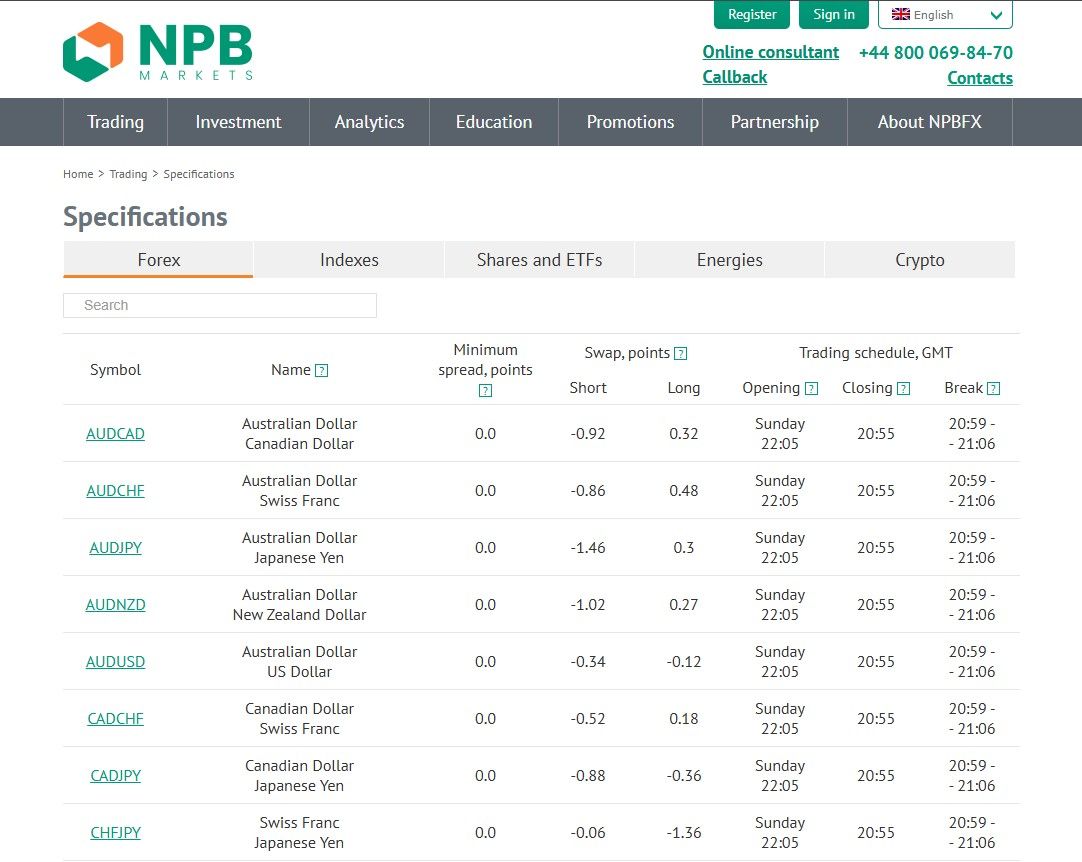Open the Contacts link

(x=980, y=78)
